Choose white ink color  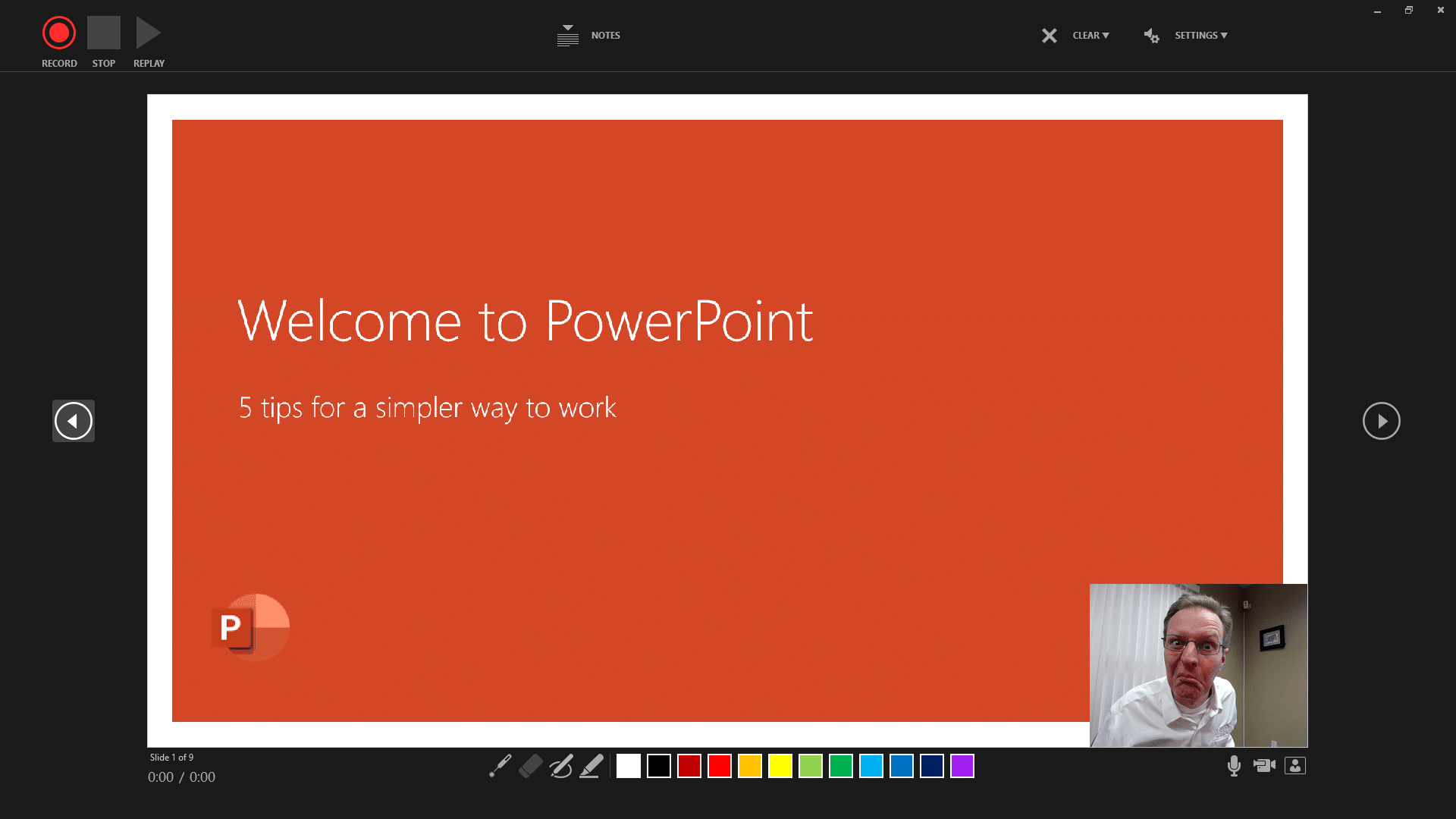(x=629, y=766)
